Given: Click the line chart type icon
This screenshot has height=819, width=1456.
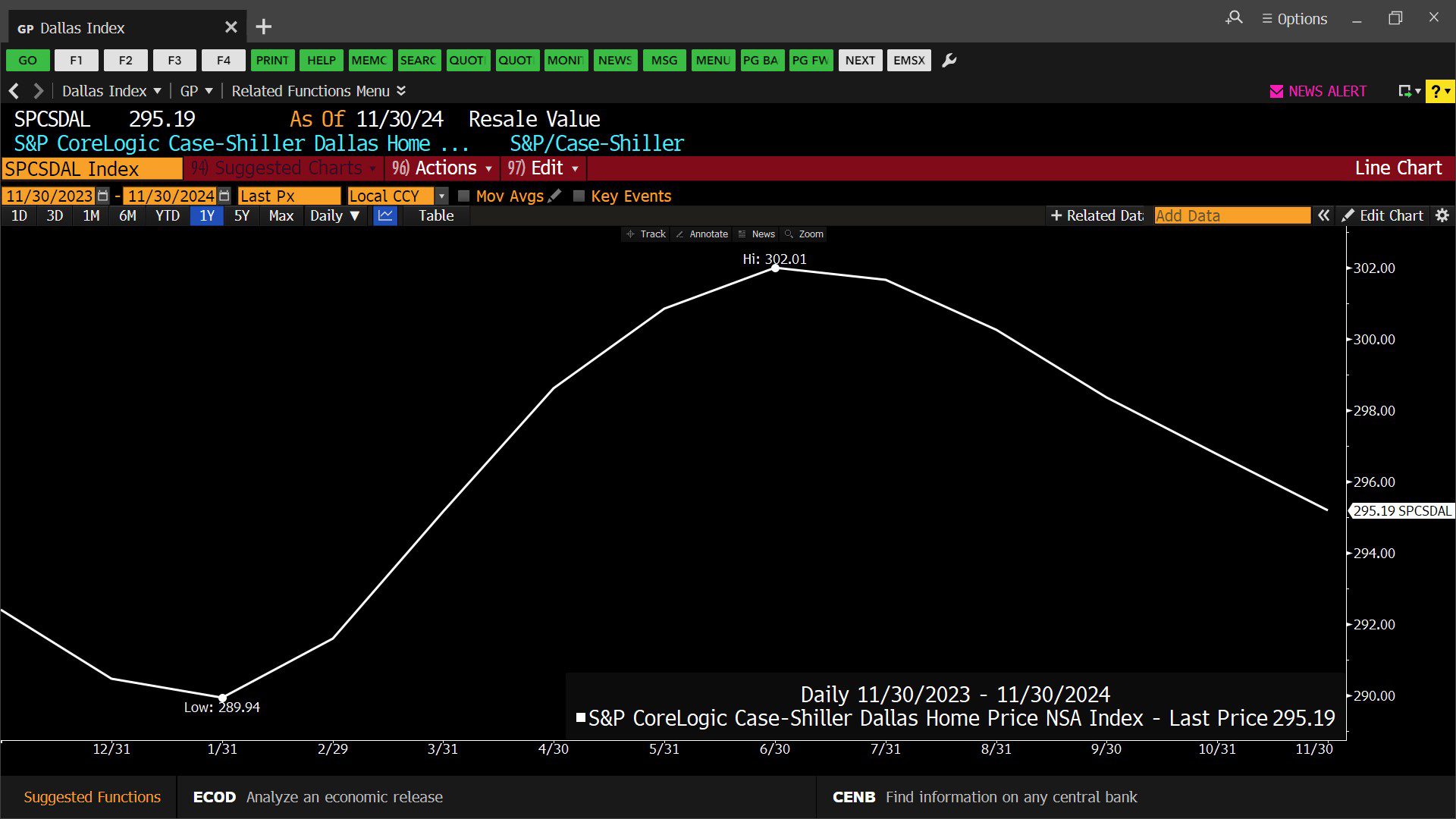Looking at the screenshot, I should [x=385, y=215].
